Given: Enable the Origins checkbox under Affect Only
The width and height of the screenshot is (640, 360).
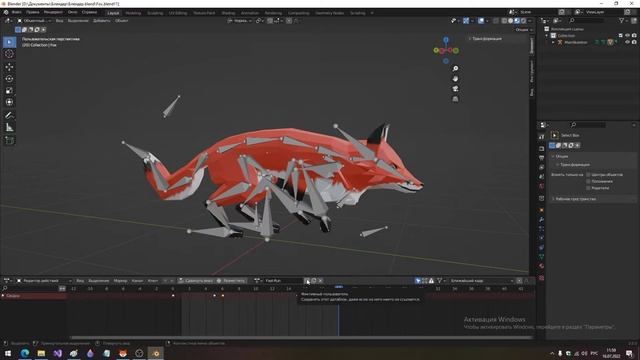Looking at the screenshot, I should (588, 175).
